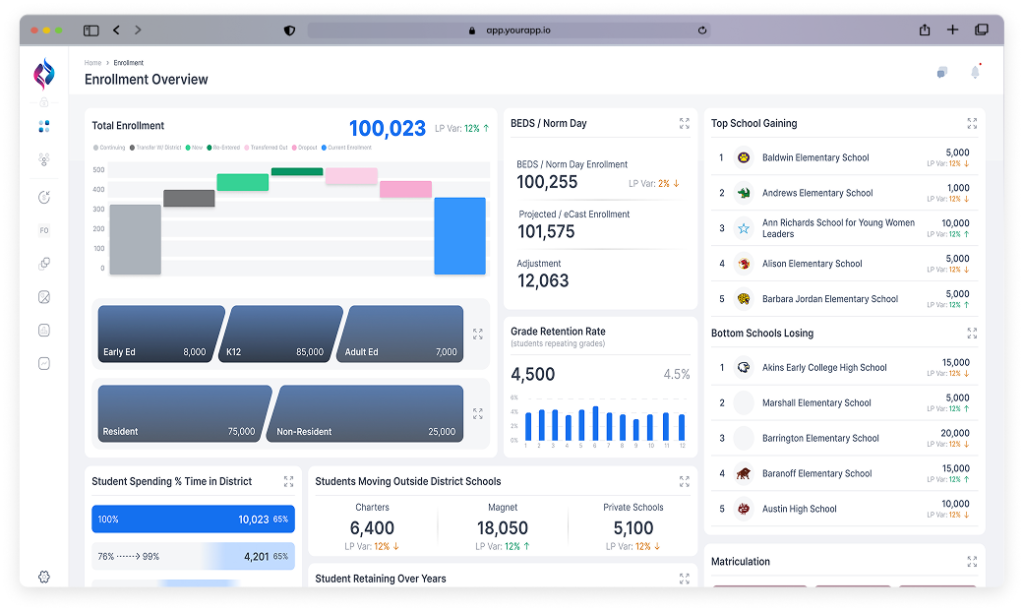Click the app logo in sidebar
This screenshot has width=1024, height=612.
(x=44, y=73)
